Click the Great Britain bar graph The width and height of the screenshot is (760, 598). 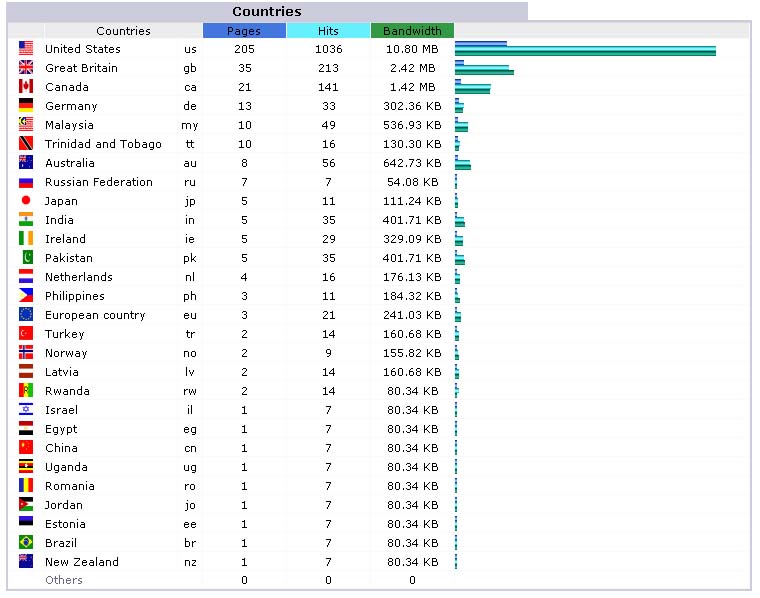point(484,67)
